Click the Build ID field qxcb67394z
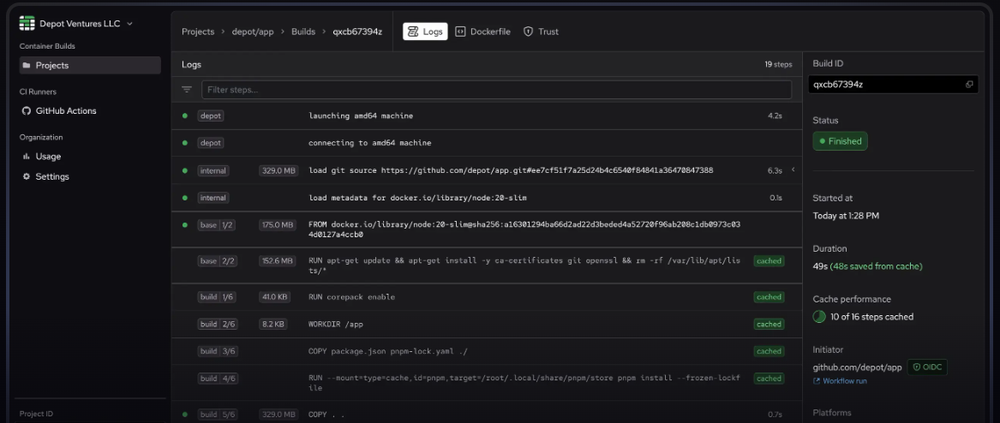The width and height of the screenshot is (1000, 423). coord(893,84)
